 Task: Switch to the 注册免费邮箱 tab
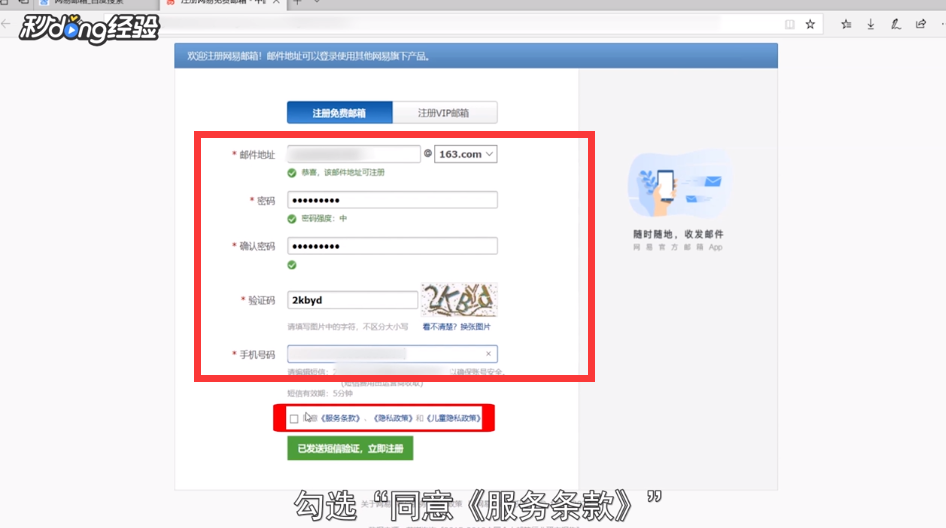pos(340,113)
